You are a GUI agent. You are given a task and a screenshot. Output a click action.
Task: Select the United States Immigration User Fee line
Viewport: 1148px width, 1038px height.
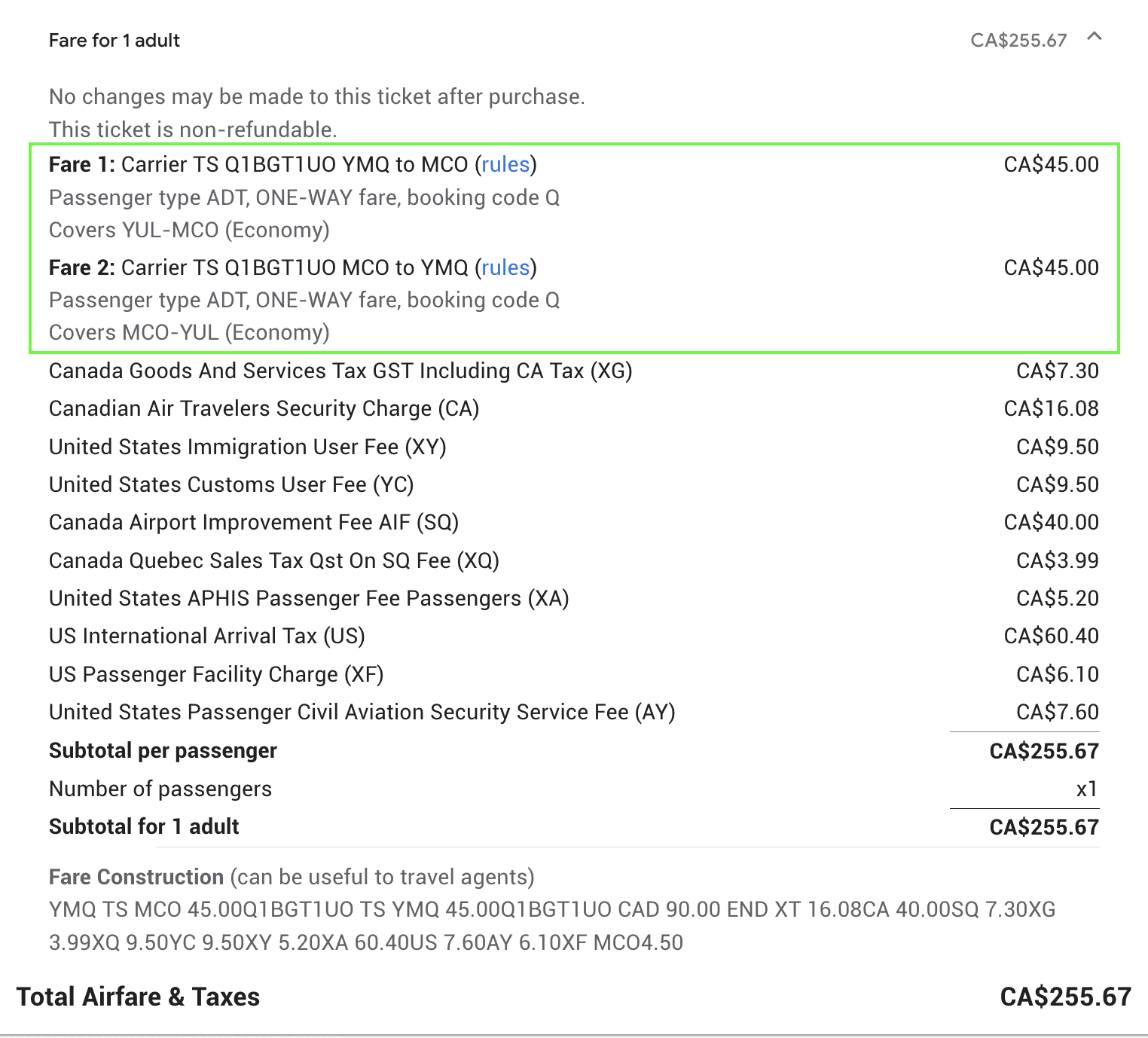click(247, 447)
